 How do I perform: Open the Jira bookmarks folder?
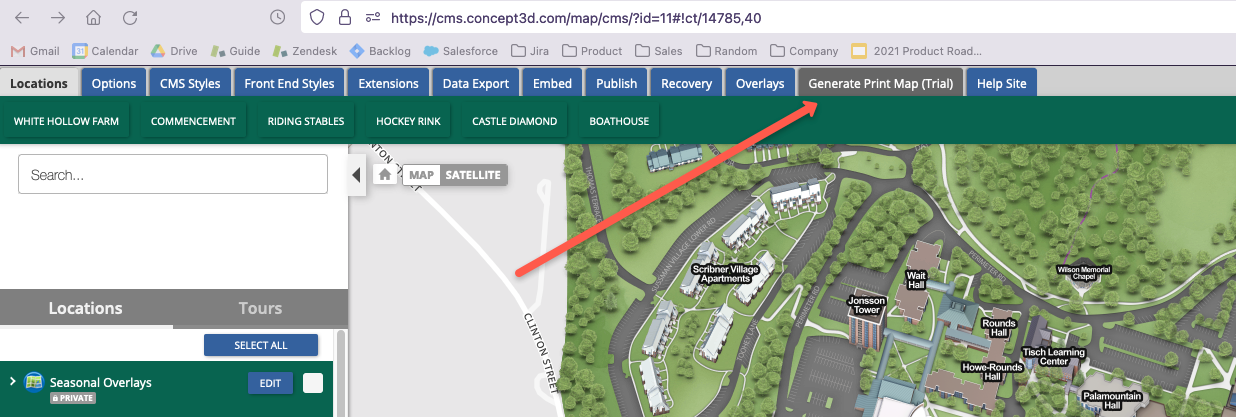tap(531, 51)
